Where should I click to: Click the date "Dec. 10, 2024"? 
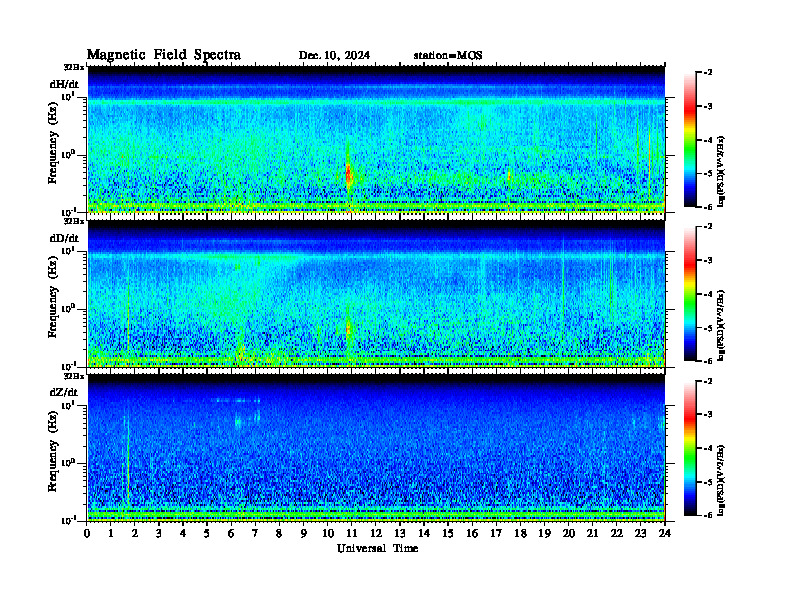pos(334,56)
